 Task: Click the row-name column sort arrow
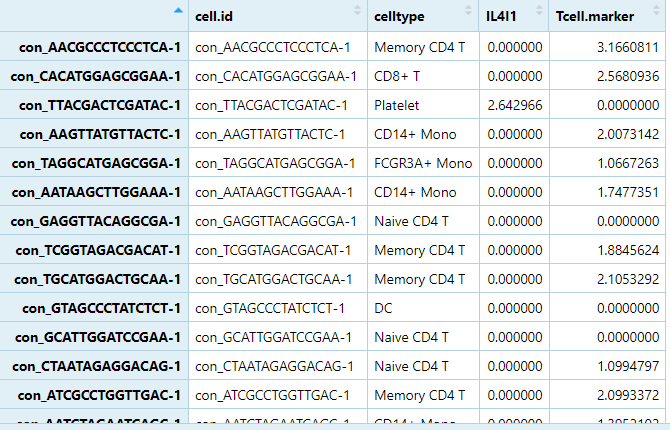coord(178,11)
